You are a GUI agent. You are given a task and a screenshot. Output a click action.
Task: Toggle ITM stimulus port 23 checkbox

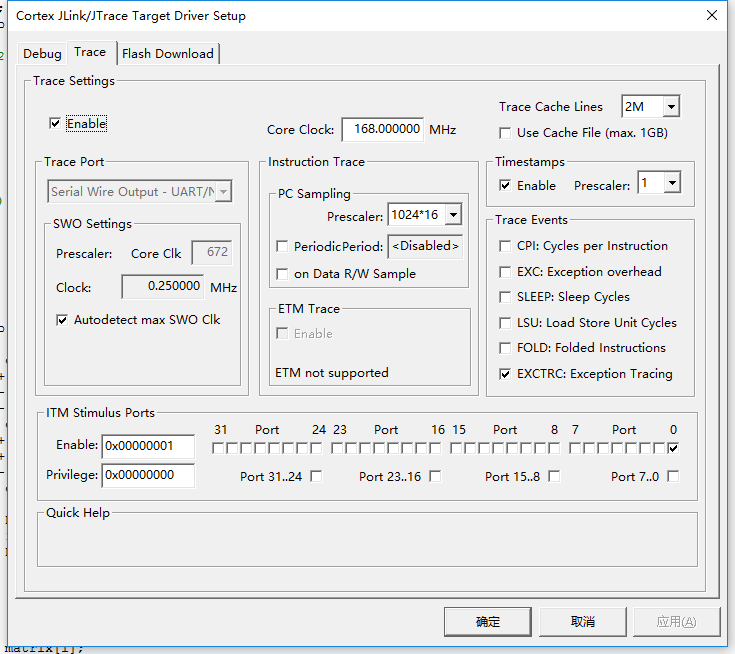click(x=337, y=448)
